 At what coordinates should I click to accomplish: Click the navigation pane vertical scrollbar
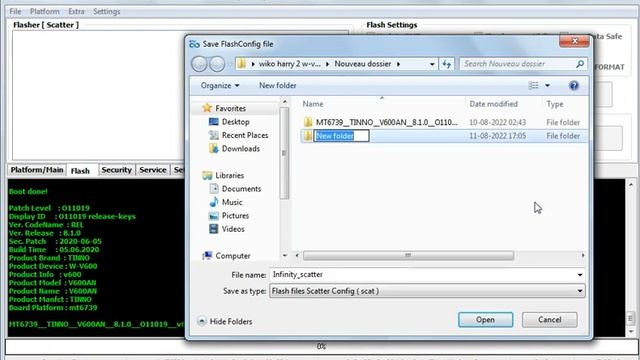coord(284,153)
